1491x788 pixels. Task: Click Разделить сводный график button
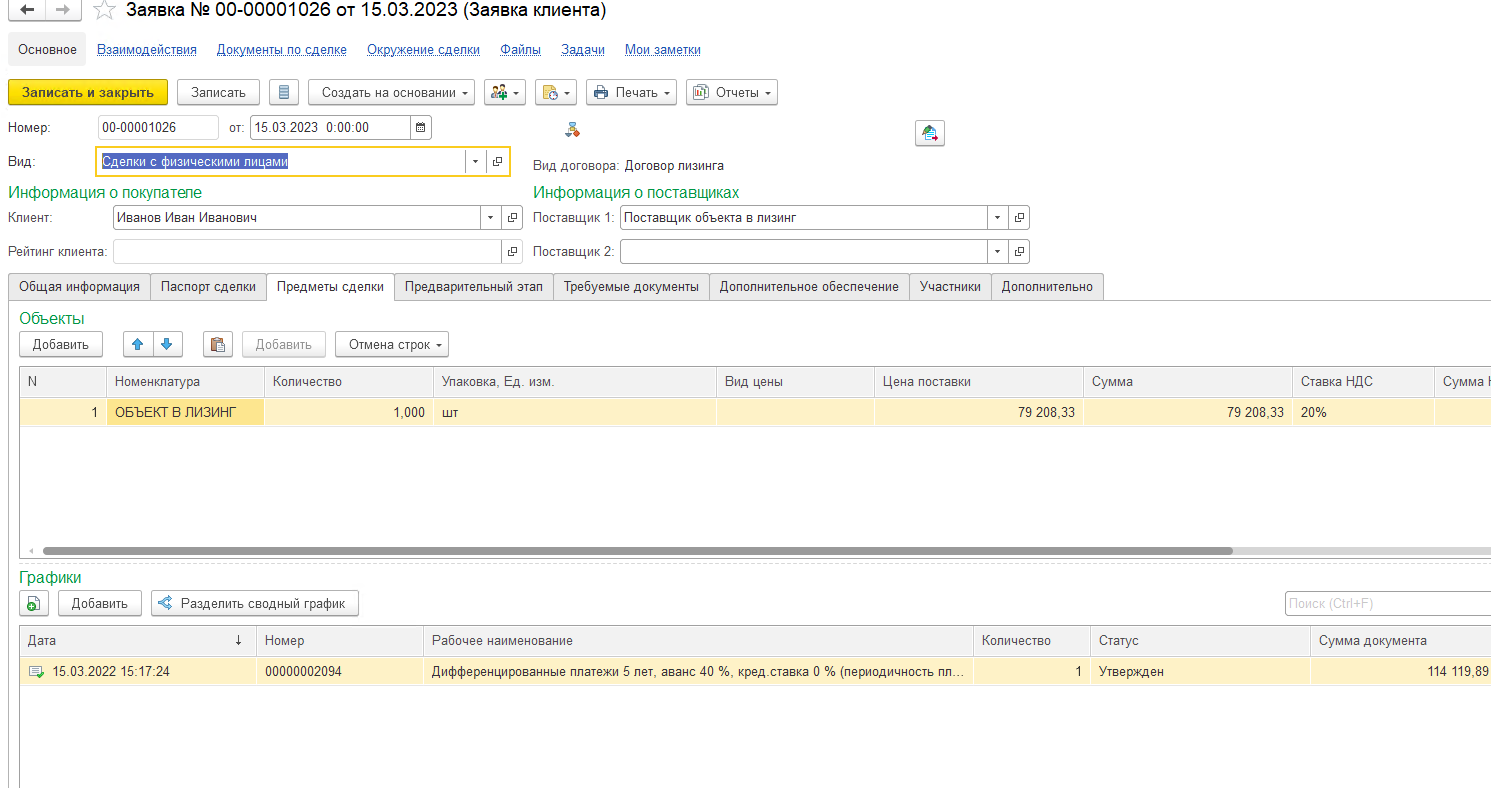[254, 603]
